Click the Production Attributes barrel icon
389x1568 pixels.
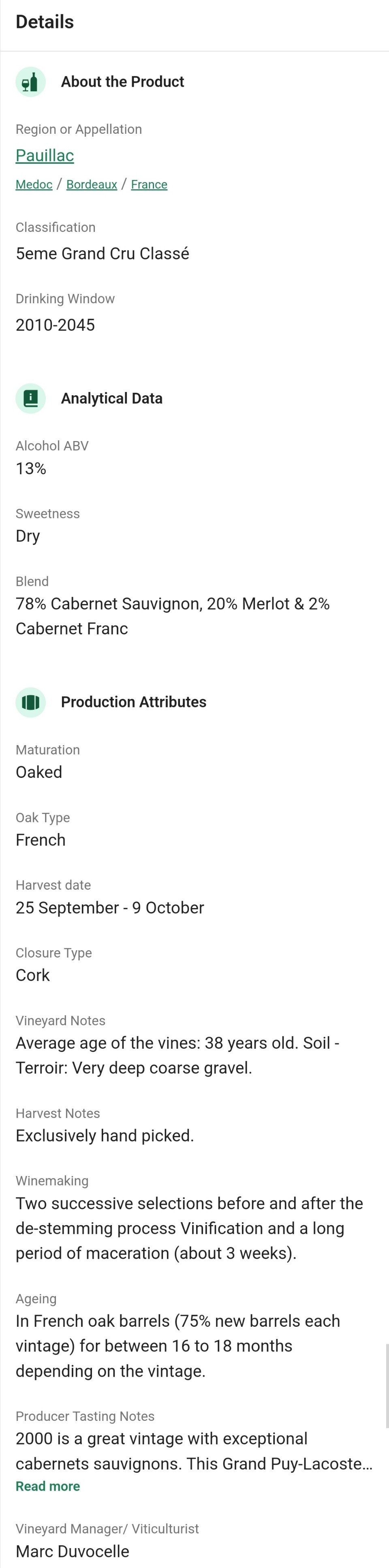tap(30, 703)
